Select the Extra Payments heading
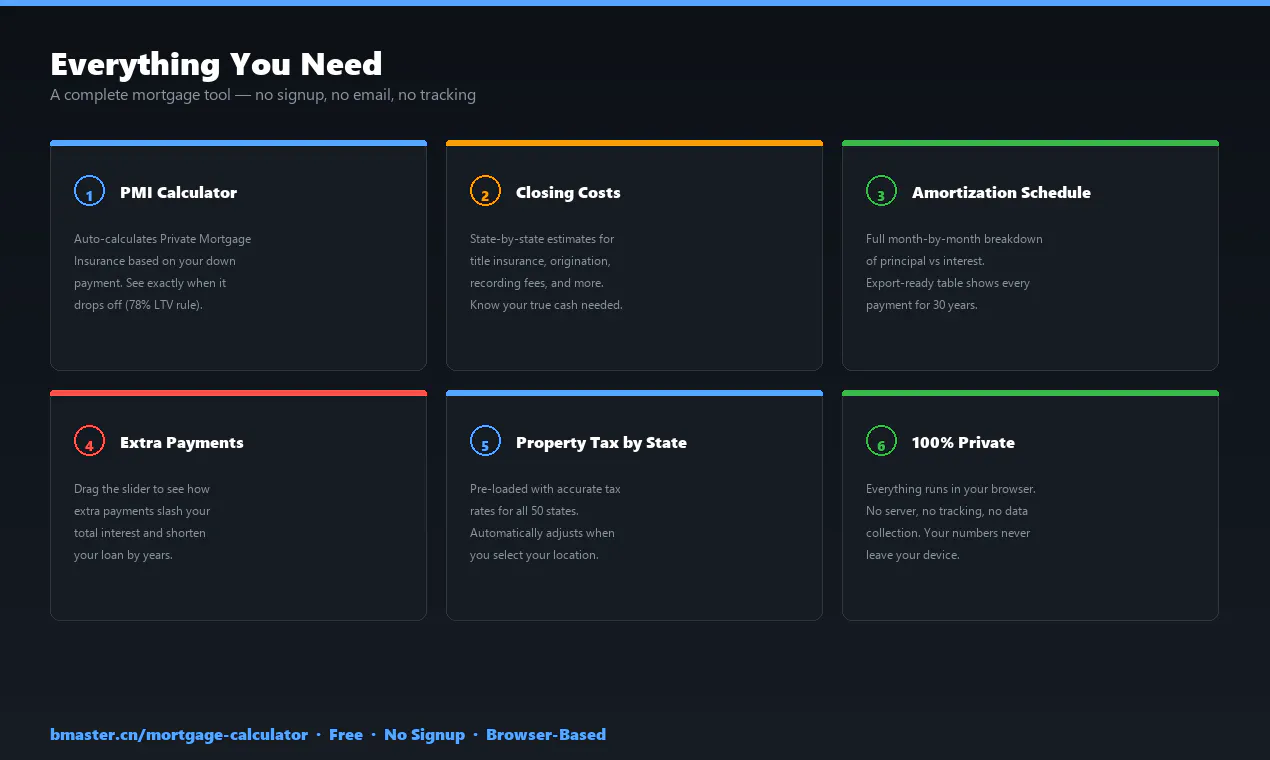This screenshot has width=1270, height=760. 182,442
